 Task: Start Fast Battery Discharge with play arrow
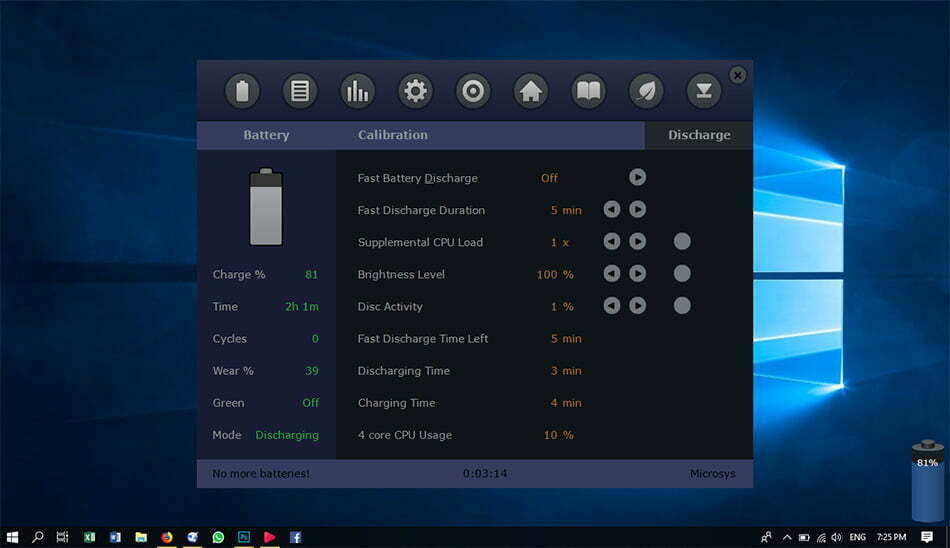pyautogui.click(x=637, y=177)
